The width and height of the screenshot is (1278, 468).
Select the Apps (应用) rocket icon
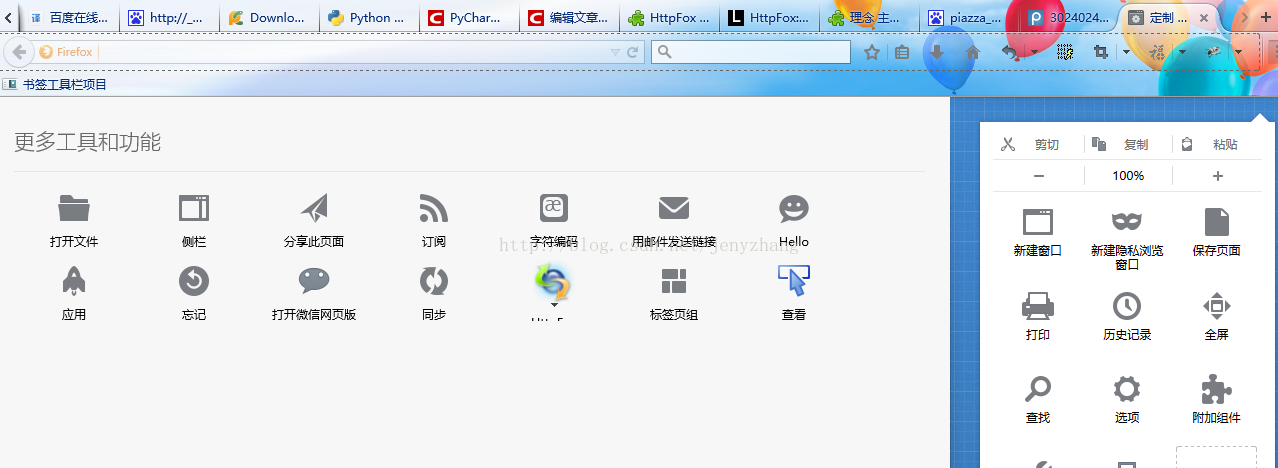[74, 281]
